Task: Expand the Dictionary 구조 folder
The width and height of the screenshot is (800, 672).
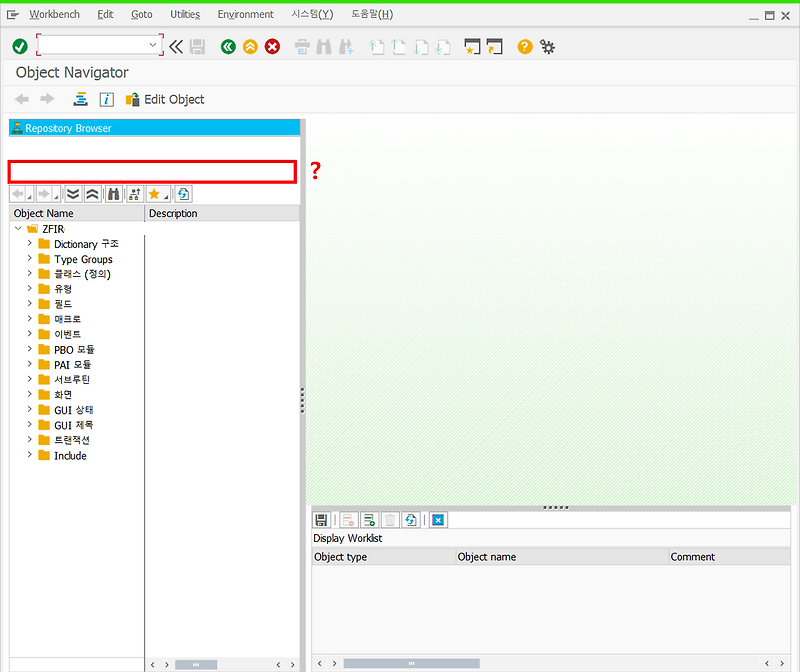Action: (31, 243)
